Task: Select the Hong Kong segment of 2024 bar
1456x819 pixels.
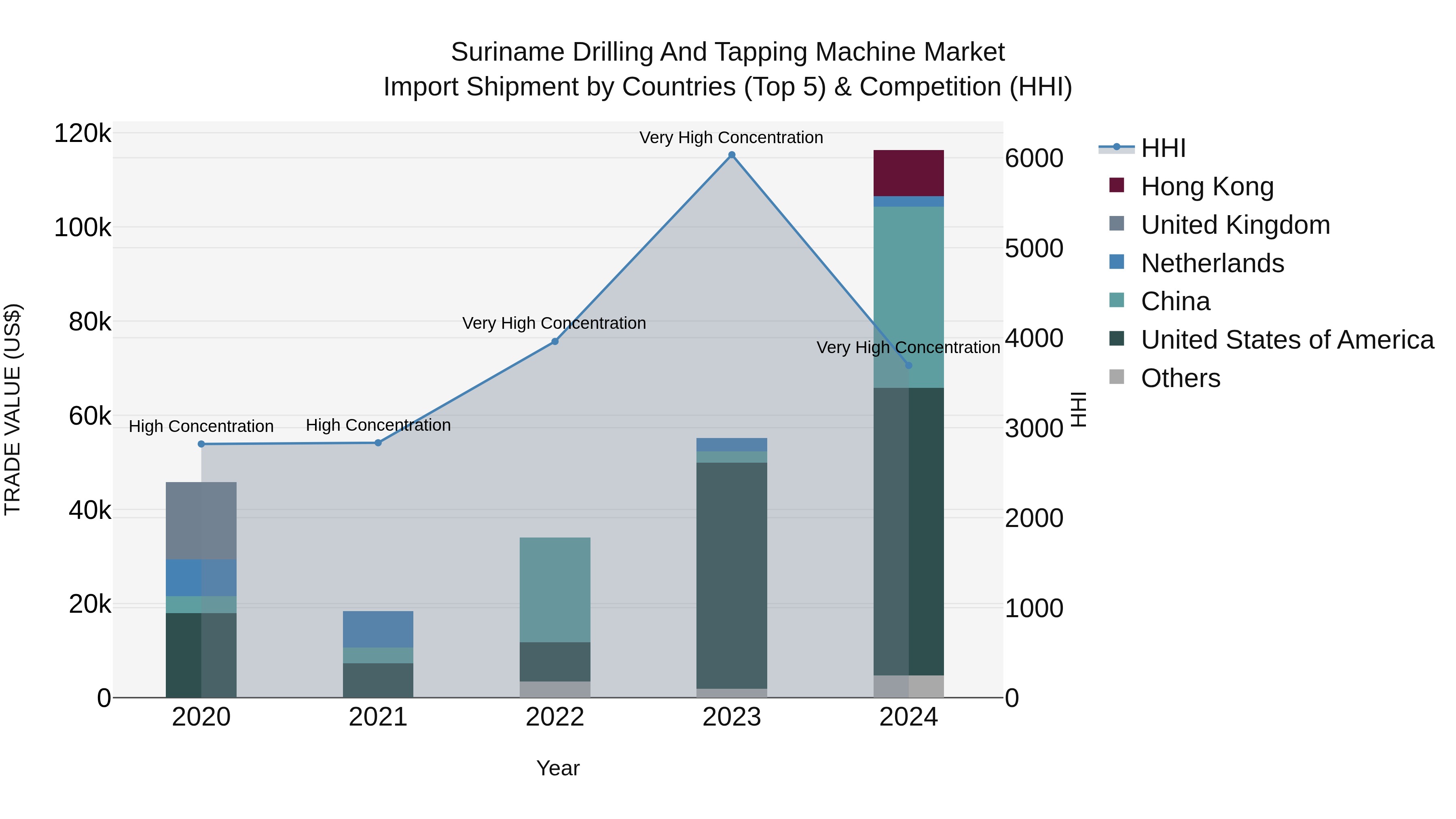Action: point(909,173)
